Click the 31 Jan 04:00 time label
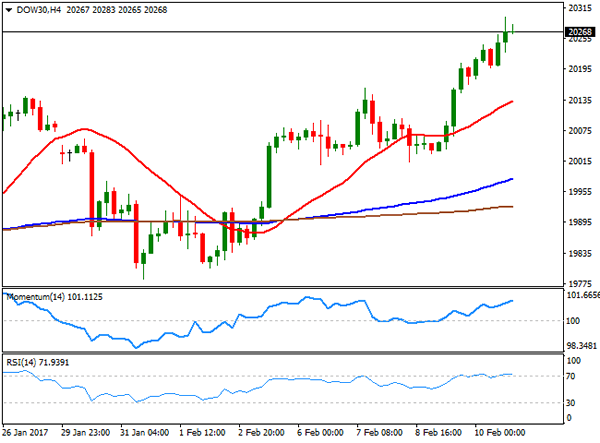 (145, 433)
